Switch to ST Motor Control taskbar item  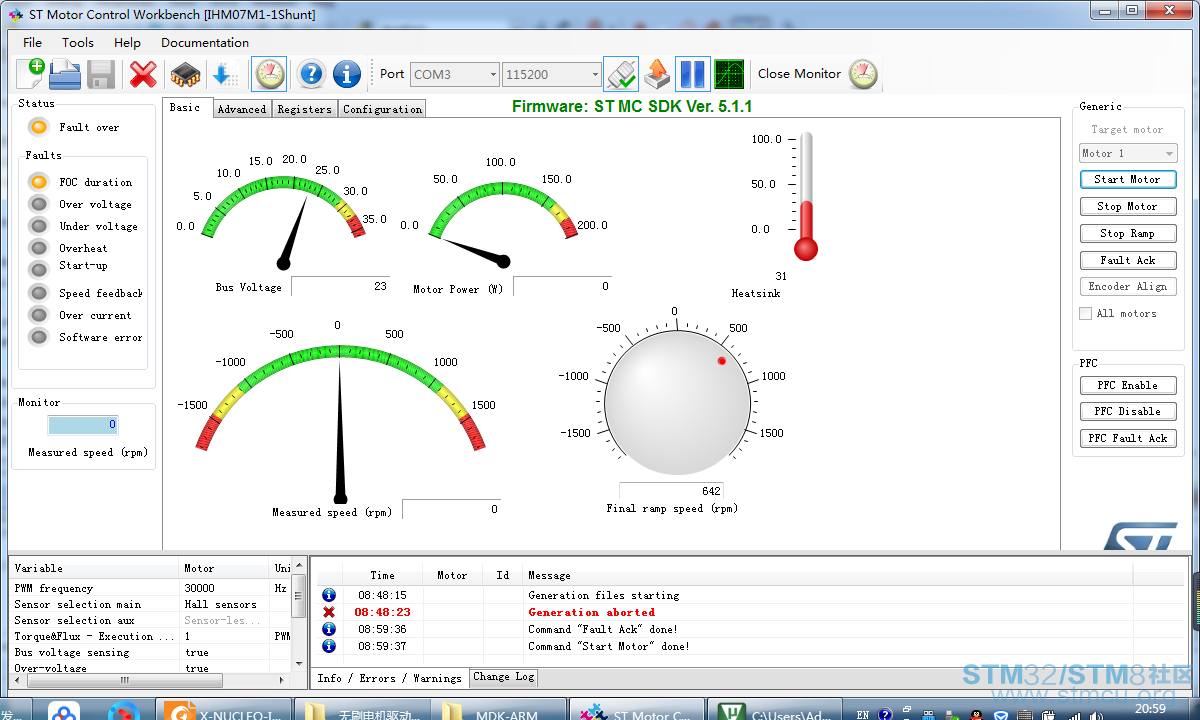coord(636,710)
